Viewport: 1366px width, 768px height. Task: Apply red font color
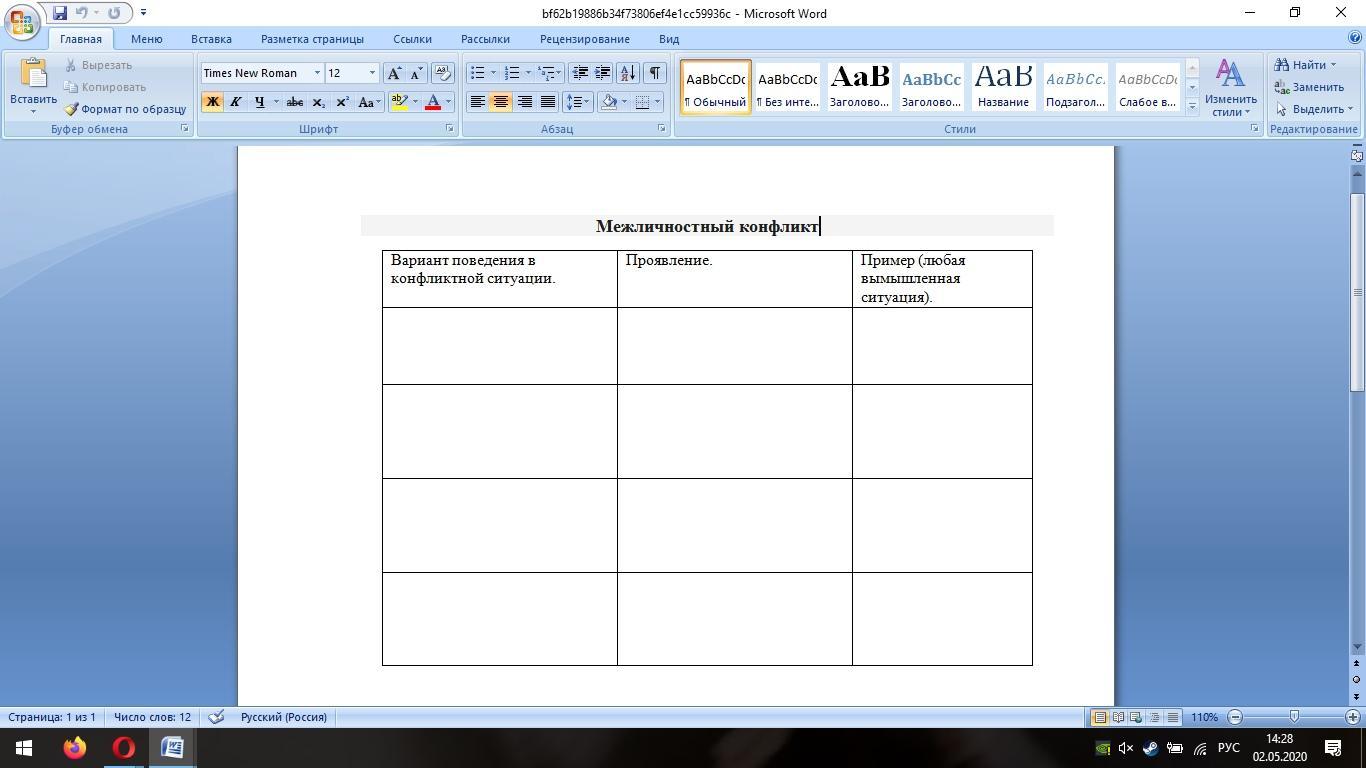[433, 102]
